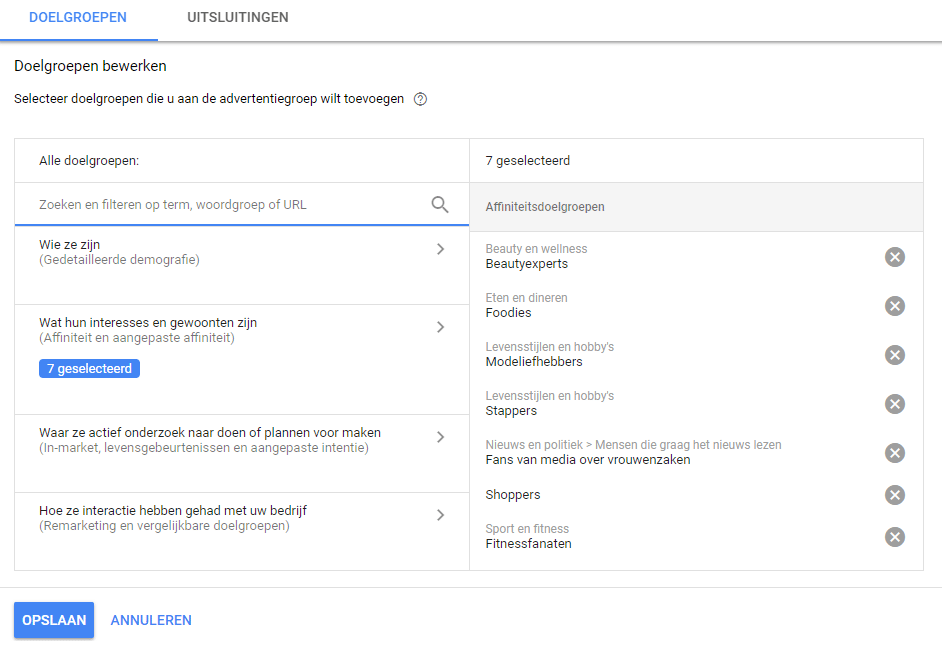Switch to the UITSLUITINGEN tab
942x647 pixels.
[x=237, y=18]
